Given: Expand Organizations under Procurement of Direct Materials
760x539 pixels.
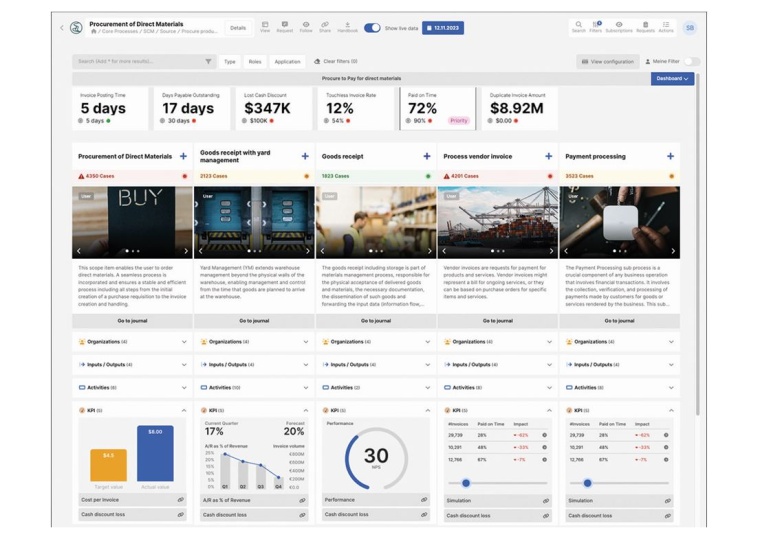Looking at the screenshot, I should 184,342.
